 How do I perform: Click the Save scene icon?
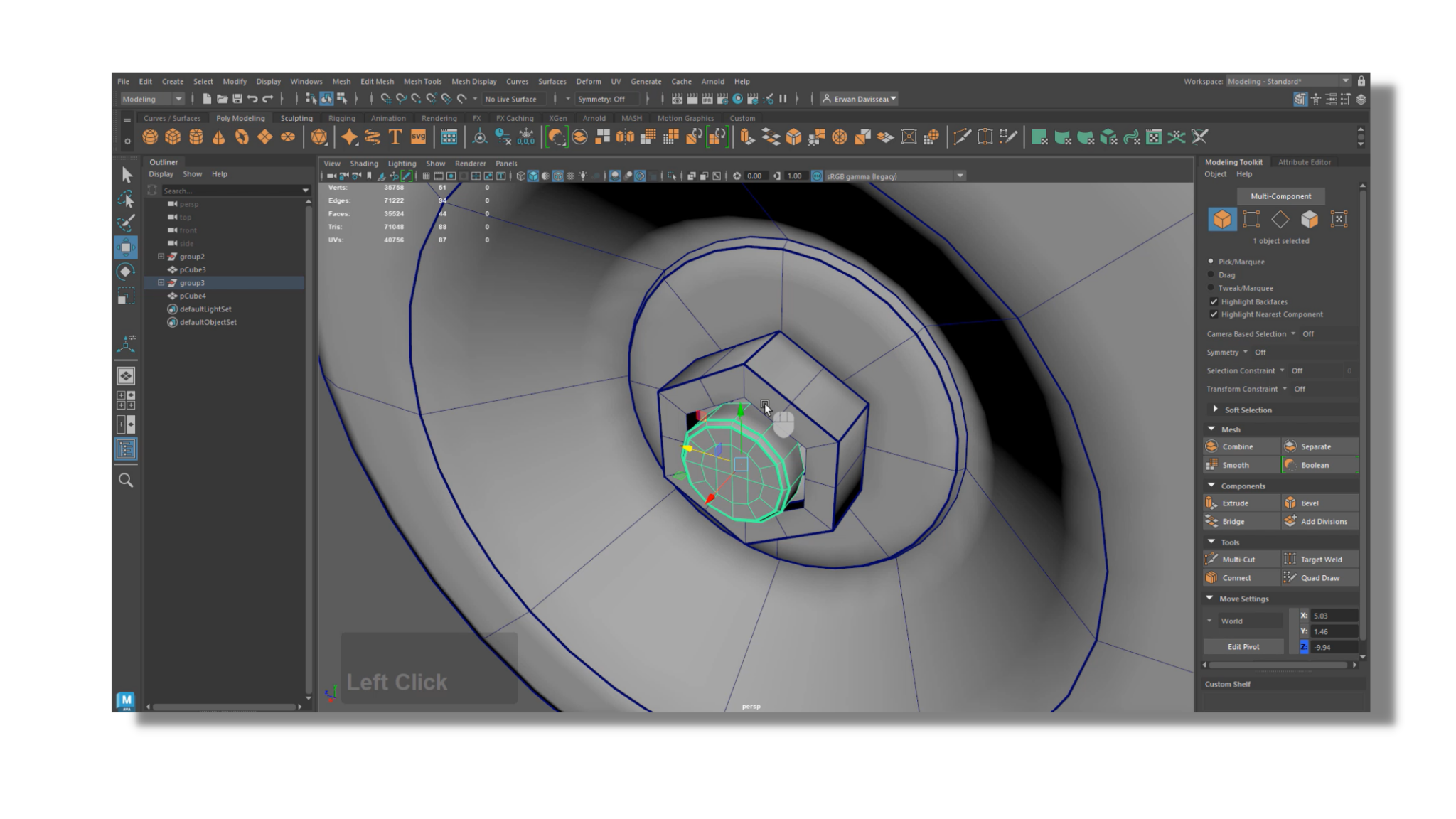[237, 99]
